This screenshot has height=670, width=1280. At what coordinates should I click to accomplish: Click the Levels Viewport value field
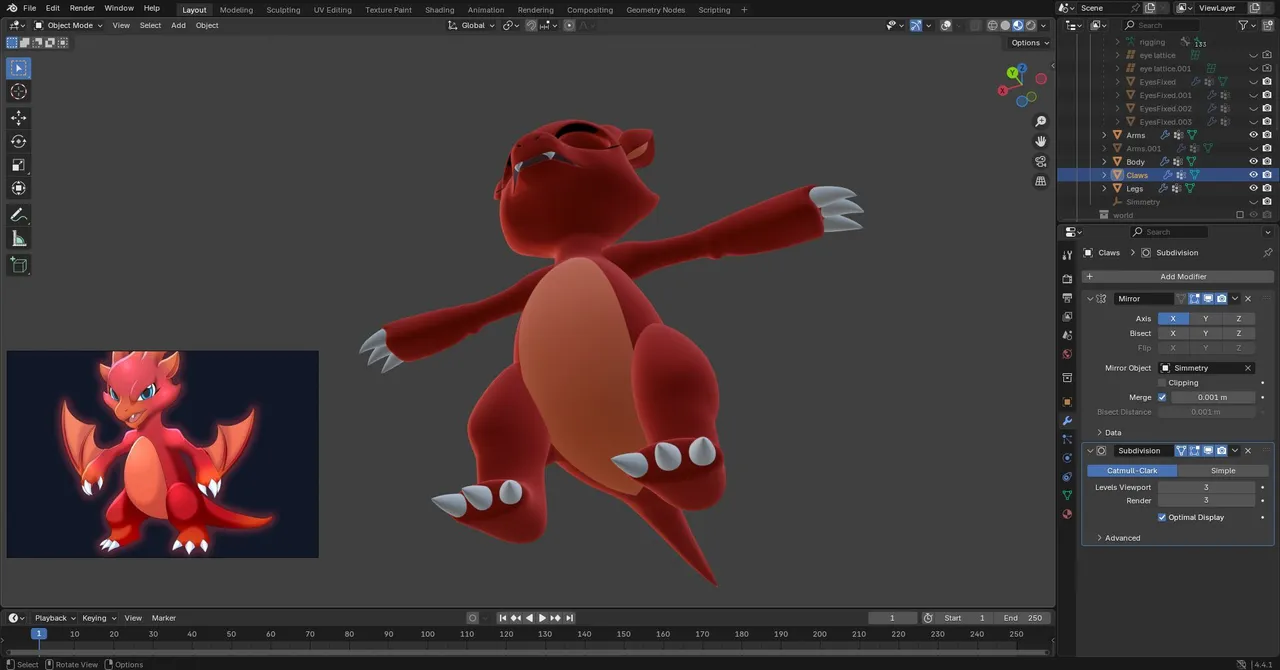[1206, 487]
